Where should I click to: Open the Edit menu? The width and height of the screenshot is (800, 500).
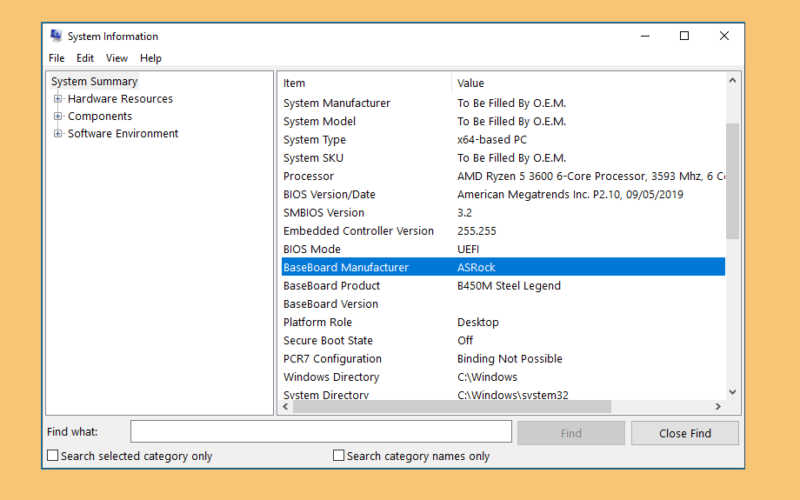(x=85, y=58)
